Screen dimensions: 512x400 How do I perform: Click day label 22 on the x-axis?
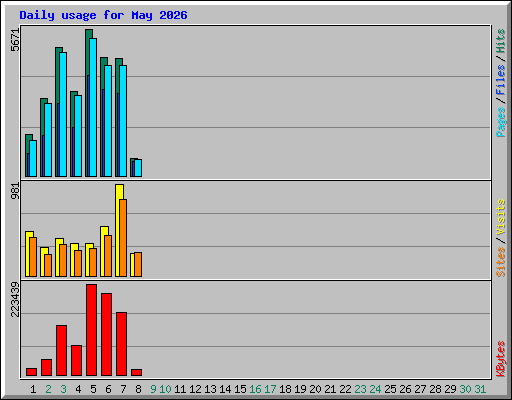click(345, 389)
